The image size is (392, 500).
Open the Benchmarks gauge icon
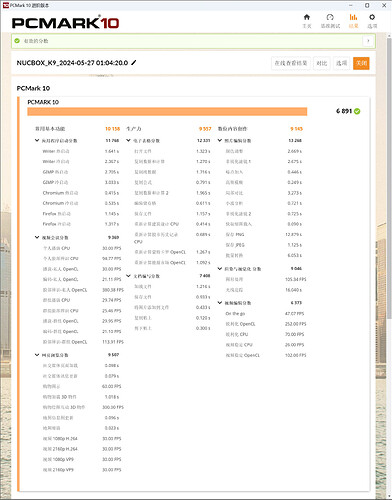pyautogui.click(x=330, y=17)
